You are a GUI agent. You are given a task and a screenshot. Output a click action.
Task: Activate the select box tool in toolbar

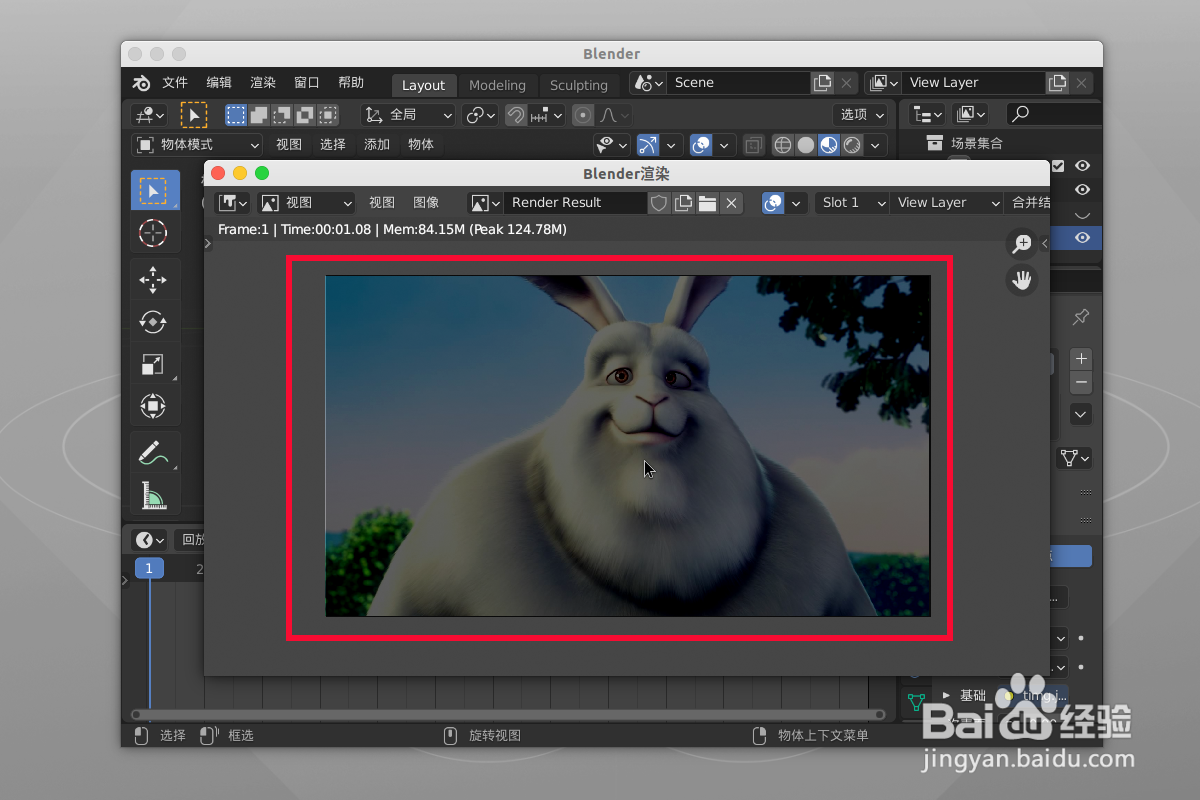point(155,190)
